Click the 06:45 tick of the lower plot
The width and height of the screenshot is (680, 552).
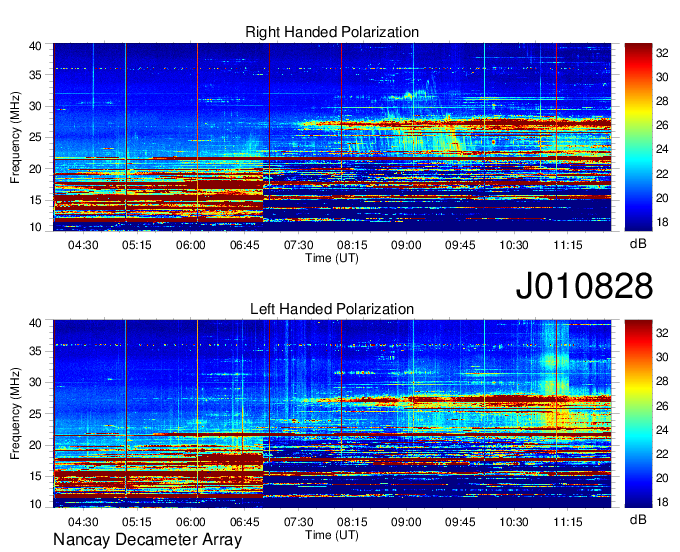(x=245, y=522)
